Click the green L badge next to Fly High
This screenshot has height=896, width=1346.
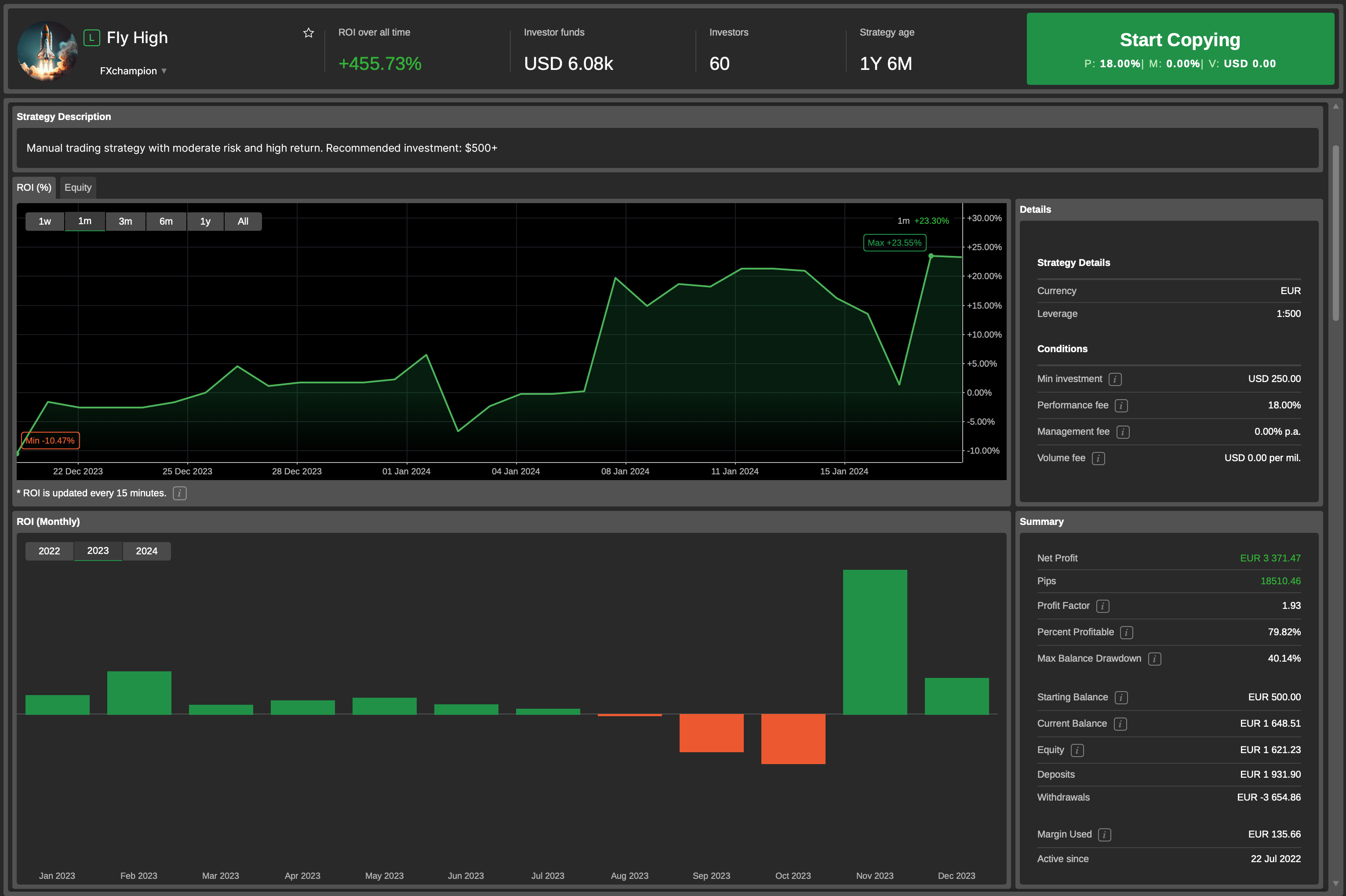(91, 38)
